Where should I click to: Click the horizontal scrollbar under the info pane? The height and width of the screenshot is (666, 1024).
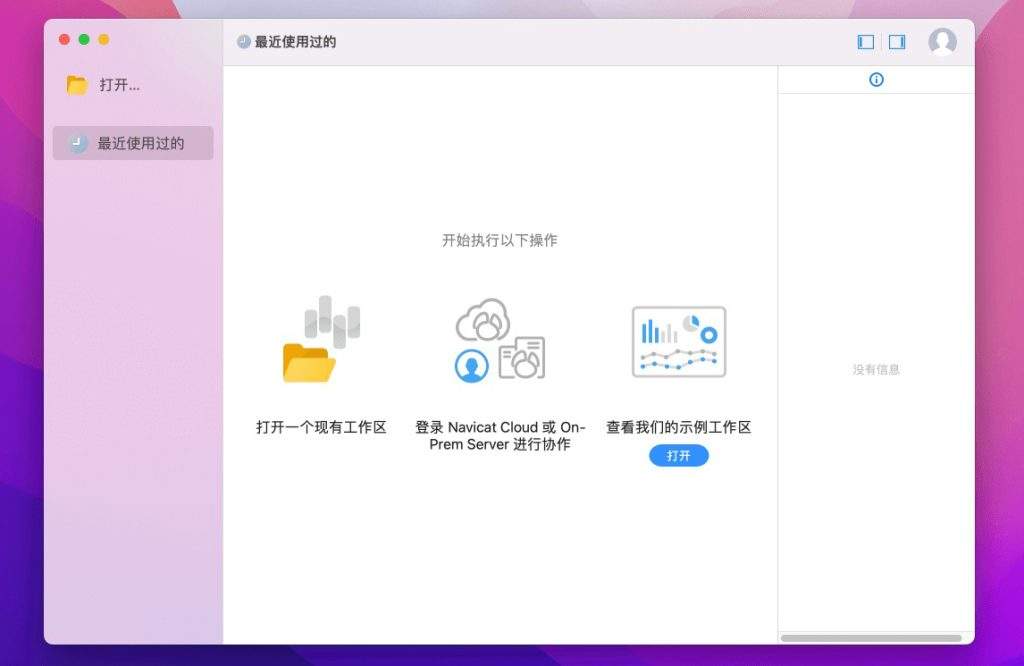point(870,638)
